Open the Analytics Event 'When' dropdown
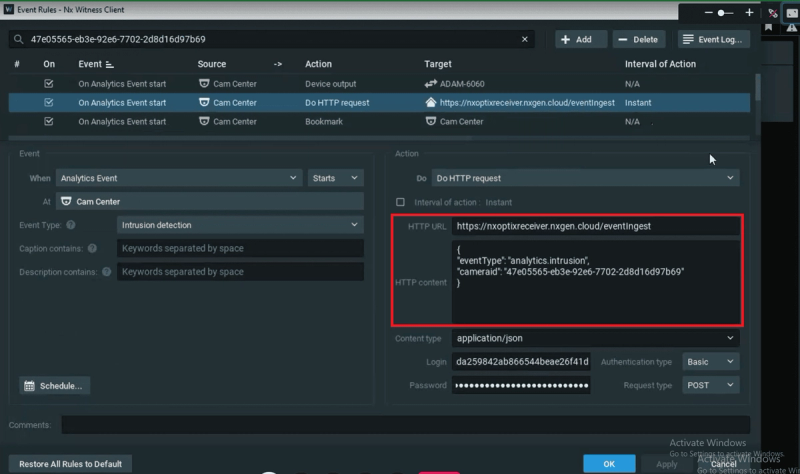Screen dimensions: 800x474 point(179,178)
